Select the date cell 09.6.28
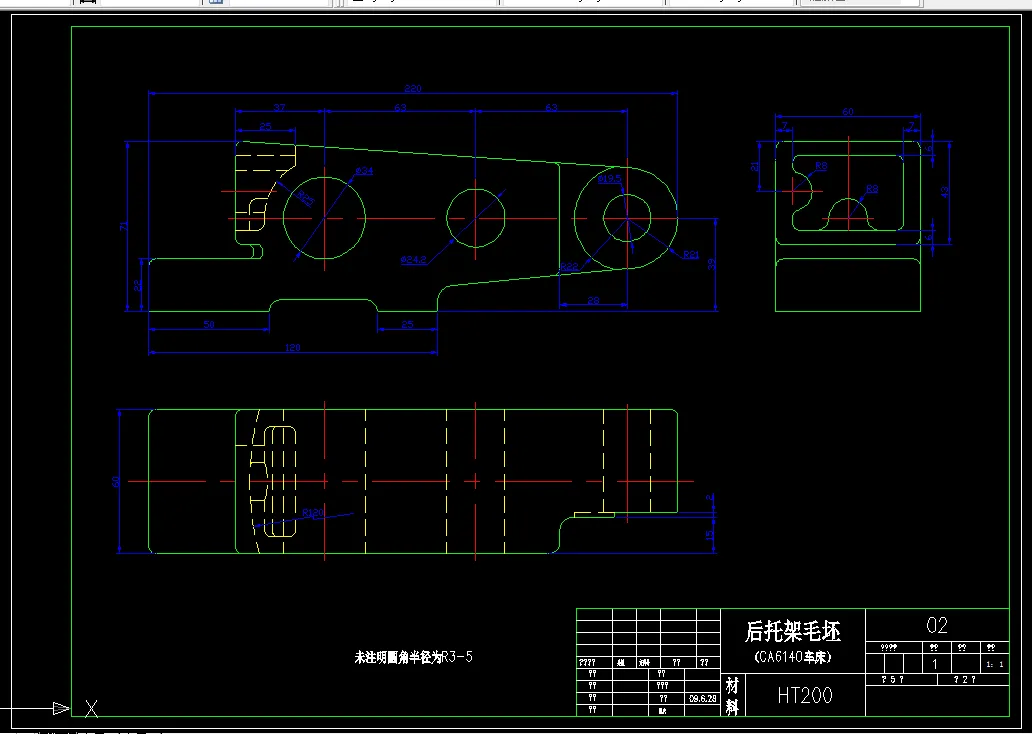This screenshot has height=734, width=1032. point(703,699)
